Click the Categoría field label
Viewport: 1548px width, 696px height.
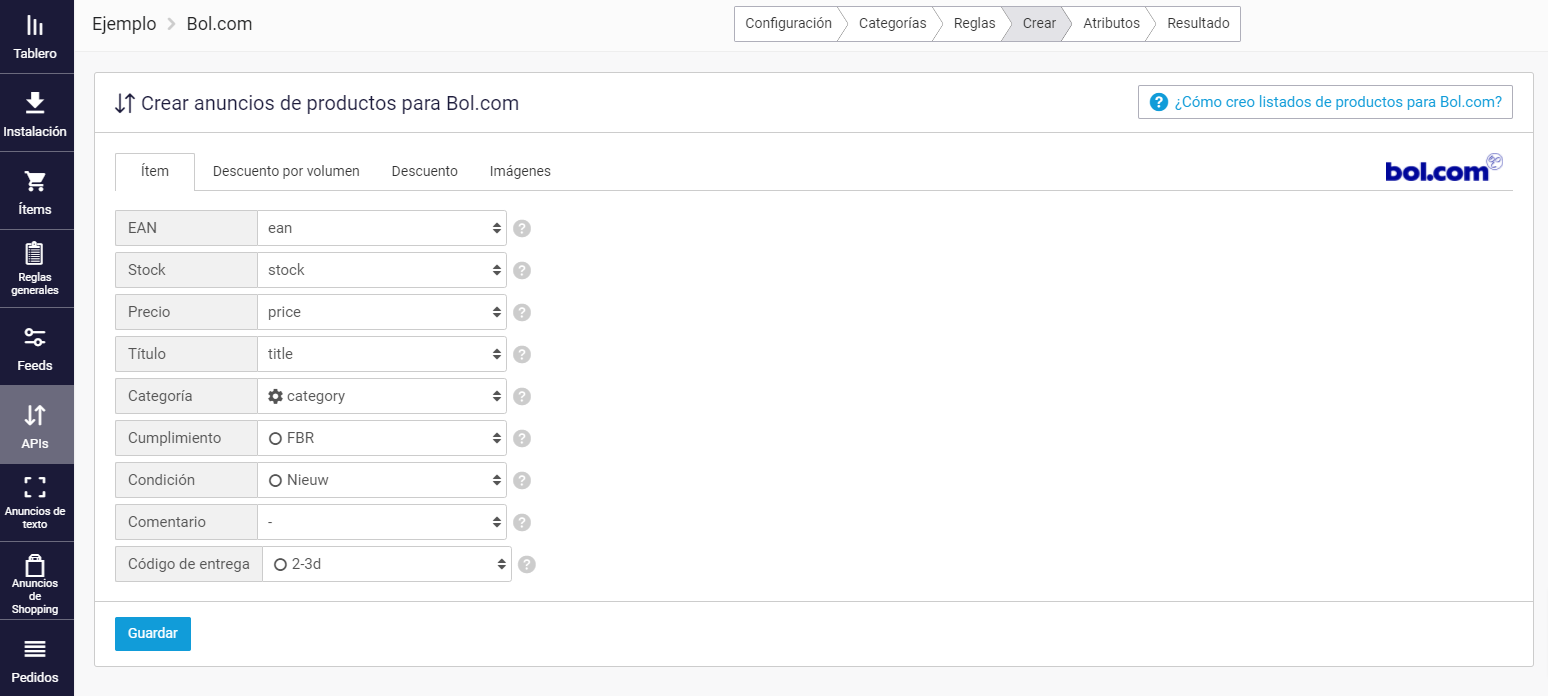click(186, 396)
